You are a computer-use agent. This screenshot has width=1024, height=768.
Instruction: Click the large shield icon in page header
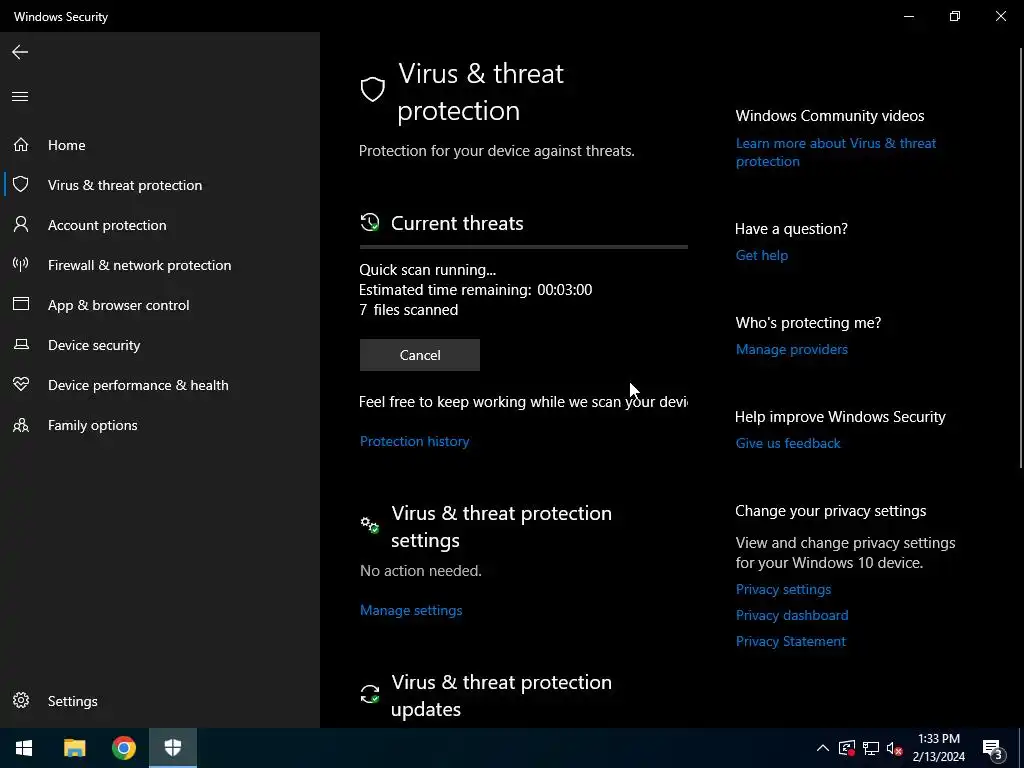[x=373, y=89]
